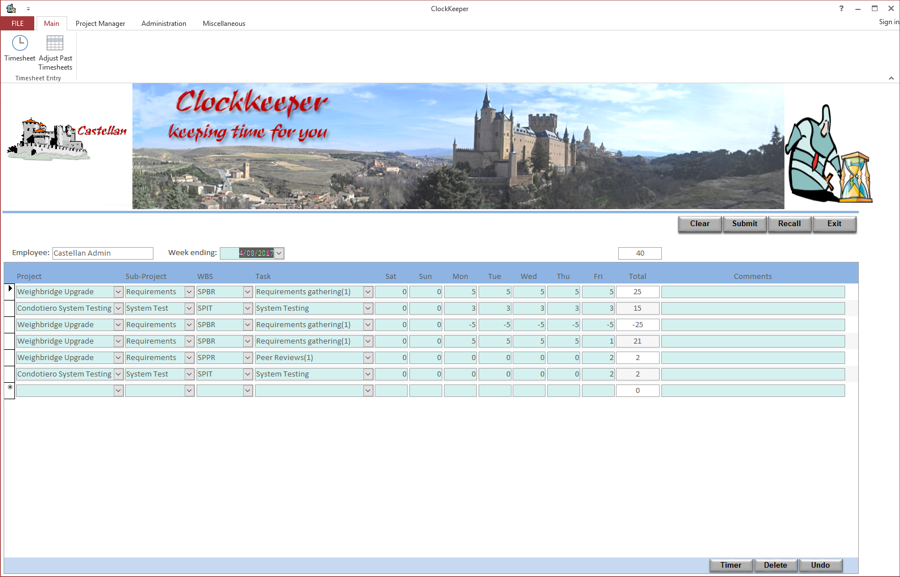Click the knight with hourglass image

829,154
